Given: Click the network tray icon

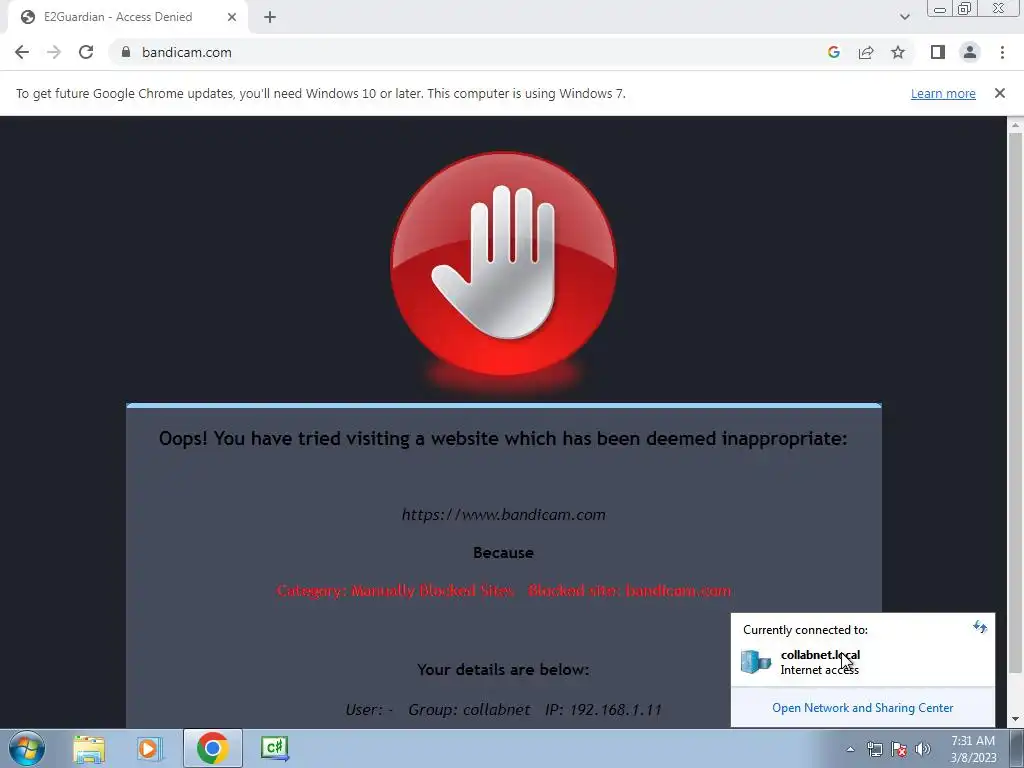Looking at the screenshot, I should pos(874,749).
